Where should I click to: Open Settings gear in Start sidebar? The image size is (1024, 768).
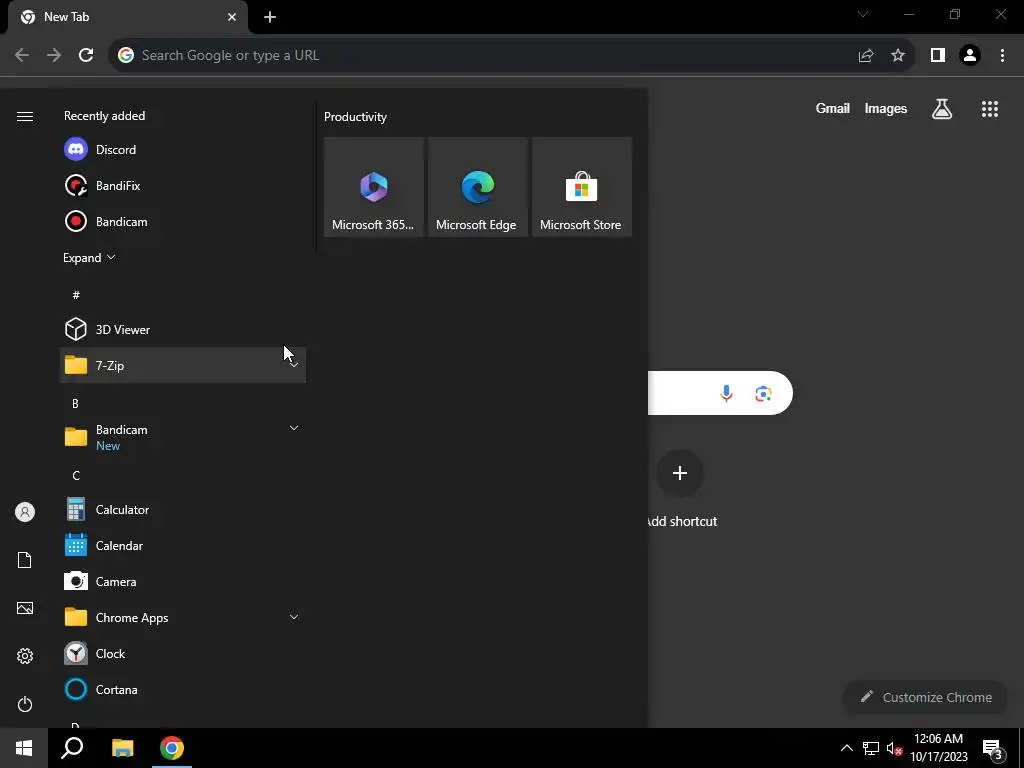[x=25, y=656]
